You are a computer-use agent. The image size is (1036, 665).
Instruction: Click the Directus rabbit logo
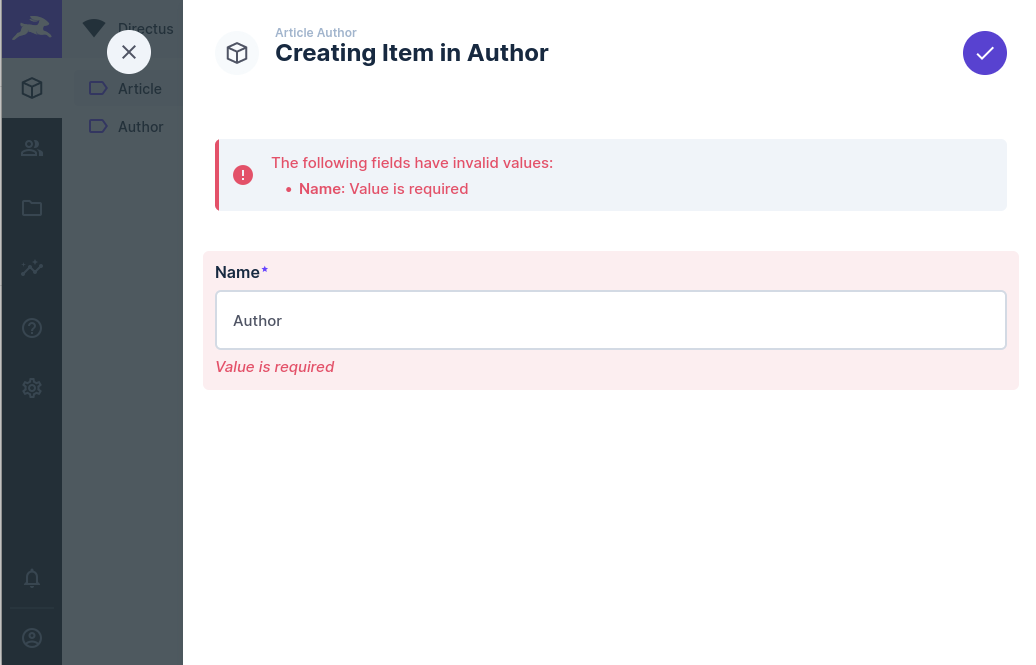(x=31, y=28)
